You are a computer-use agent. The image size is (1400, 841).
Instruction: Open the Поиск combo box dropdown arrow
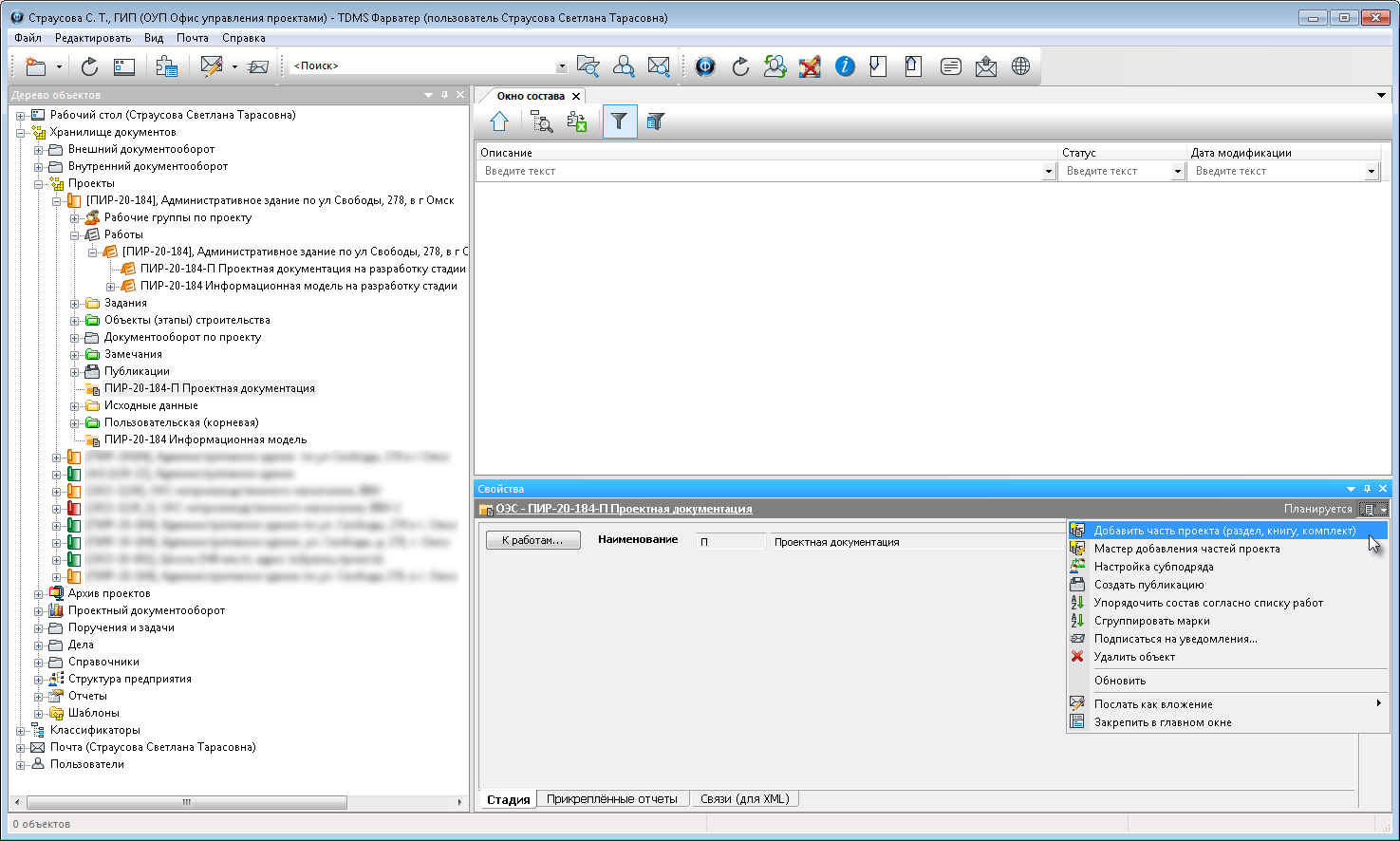561,66
